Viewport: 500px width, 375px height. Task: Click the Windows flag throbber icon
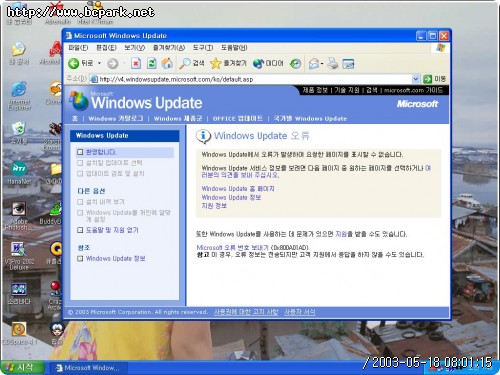[x=440, y=48]
